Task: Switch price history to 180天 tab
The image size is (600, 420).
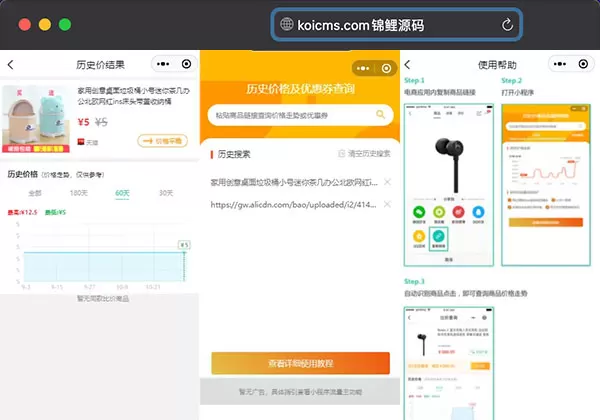Action: pyautogui.click(x=78, y=193)
